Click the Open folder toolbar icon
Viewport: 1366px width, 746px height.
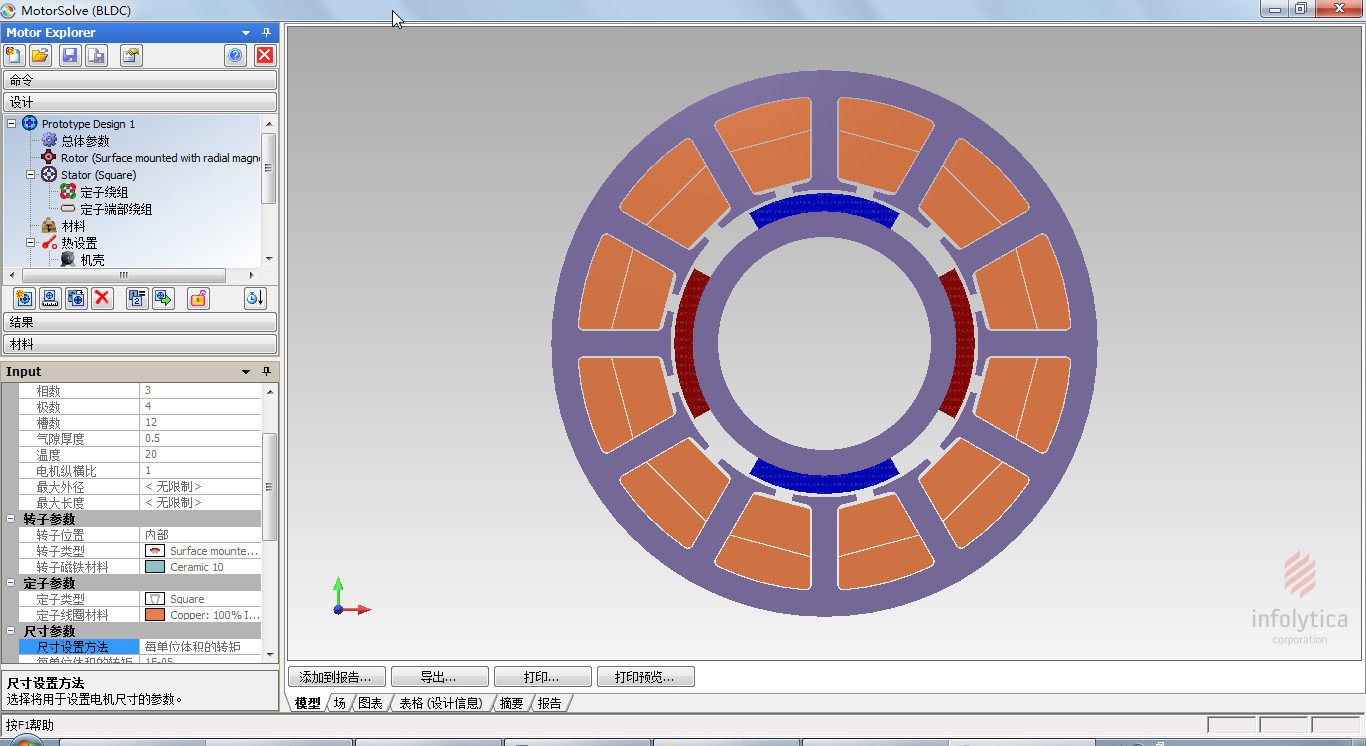pyautogui.click(x=40, y=56)
